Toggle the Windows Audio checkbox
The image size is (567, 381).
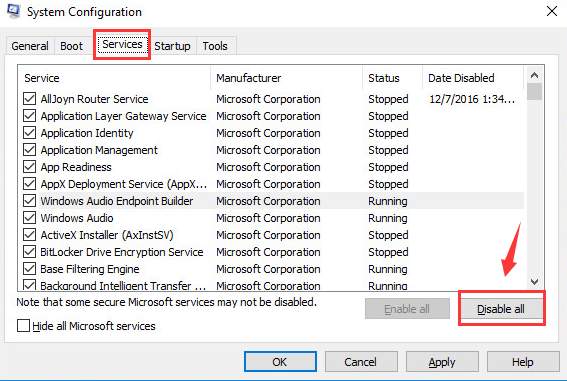point(29,218)
